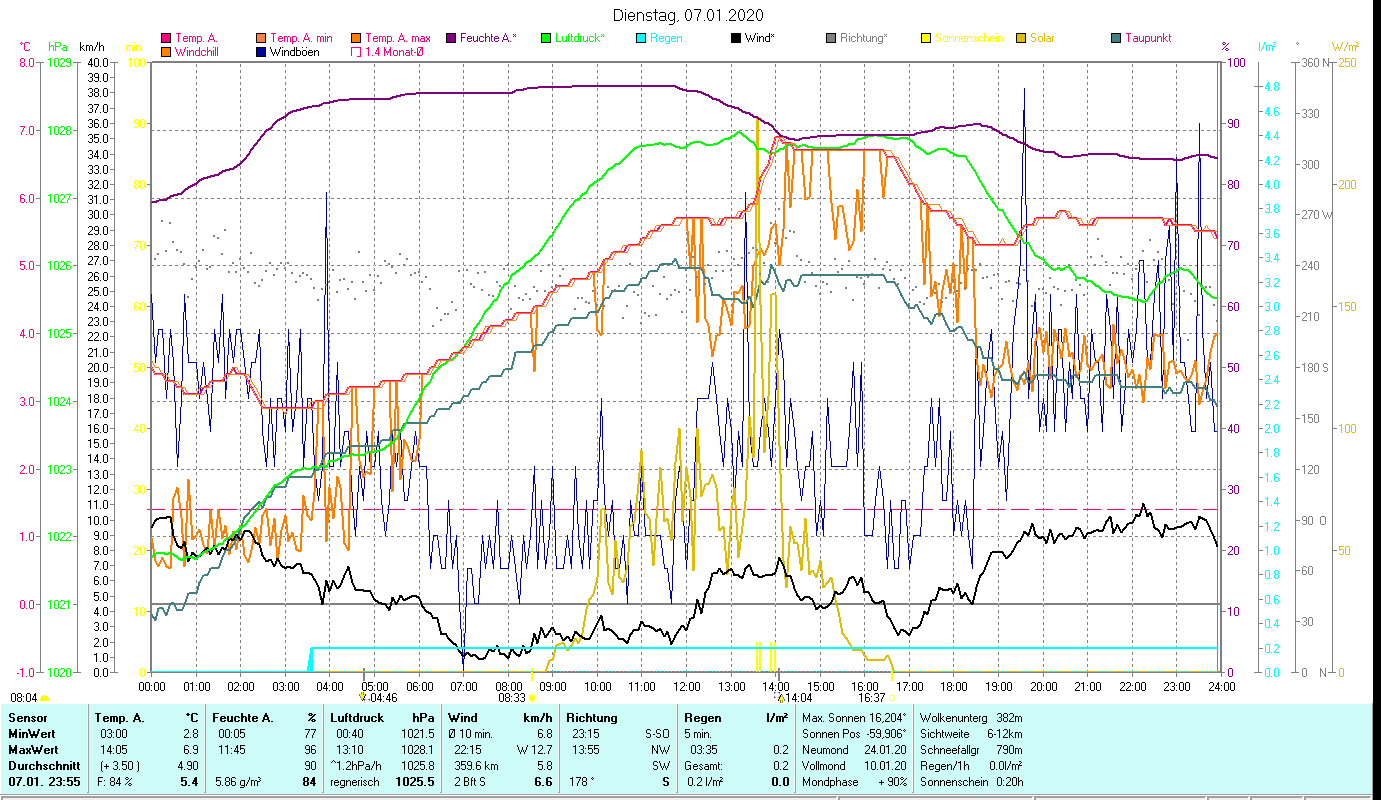1381x800 pixels.
Task: Click the Temp. A. max legend label
Action: tap(397, 38)
